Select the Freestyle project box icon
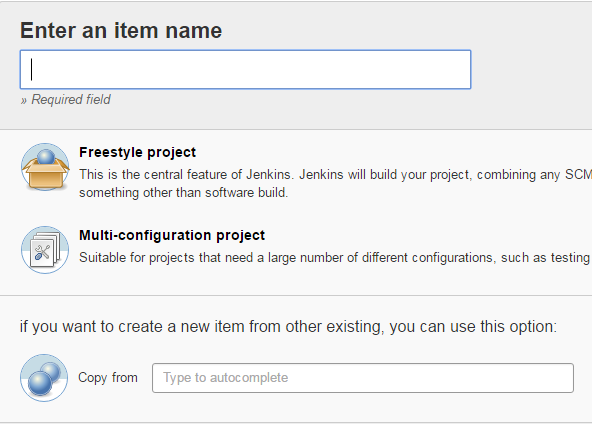 (45, 167)
